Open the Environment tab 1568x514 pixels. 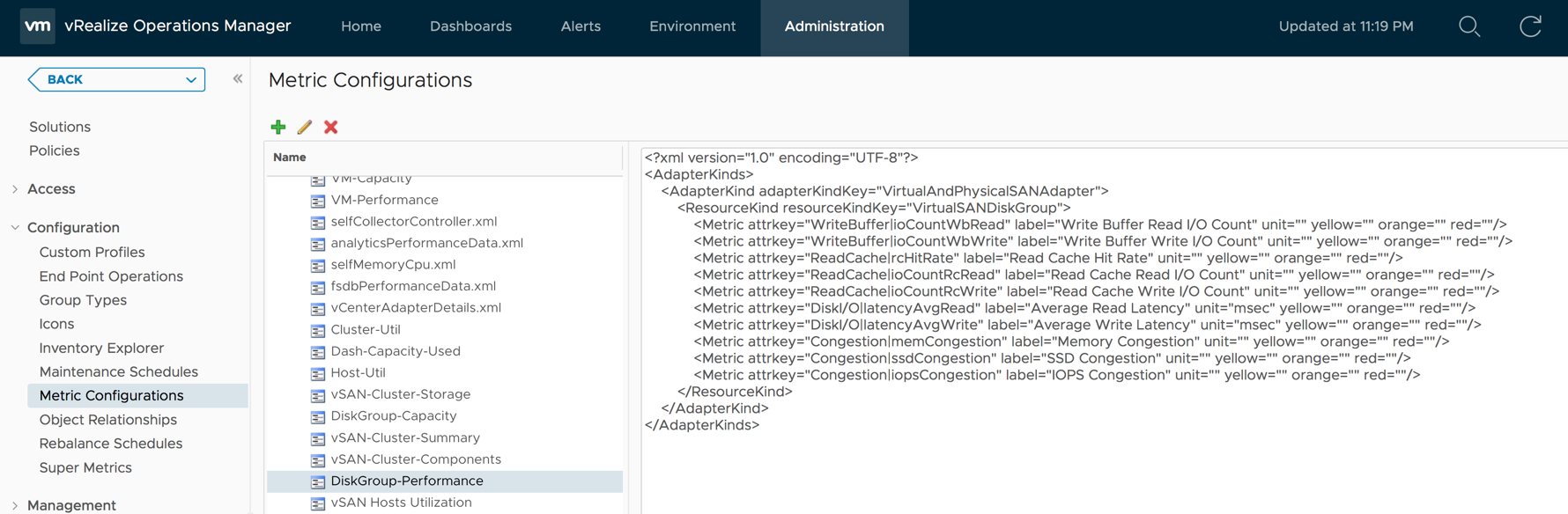coord(692,26)
